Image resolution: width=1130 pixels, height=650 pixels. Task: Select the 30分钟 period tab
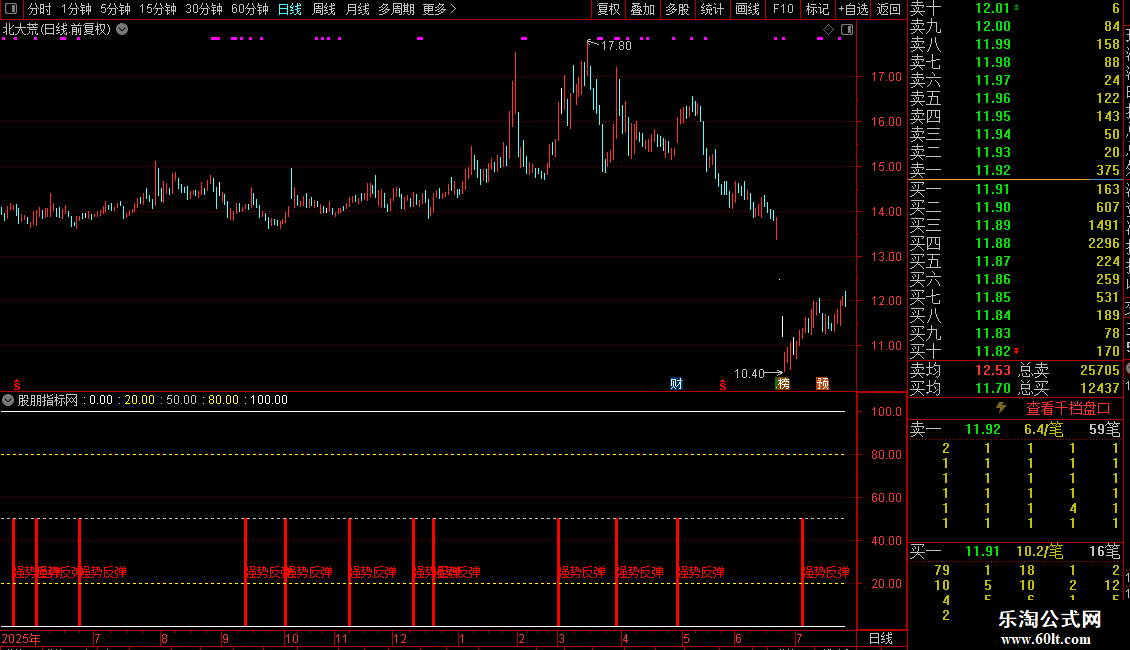pyautogui.click(x=203, y=9)
